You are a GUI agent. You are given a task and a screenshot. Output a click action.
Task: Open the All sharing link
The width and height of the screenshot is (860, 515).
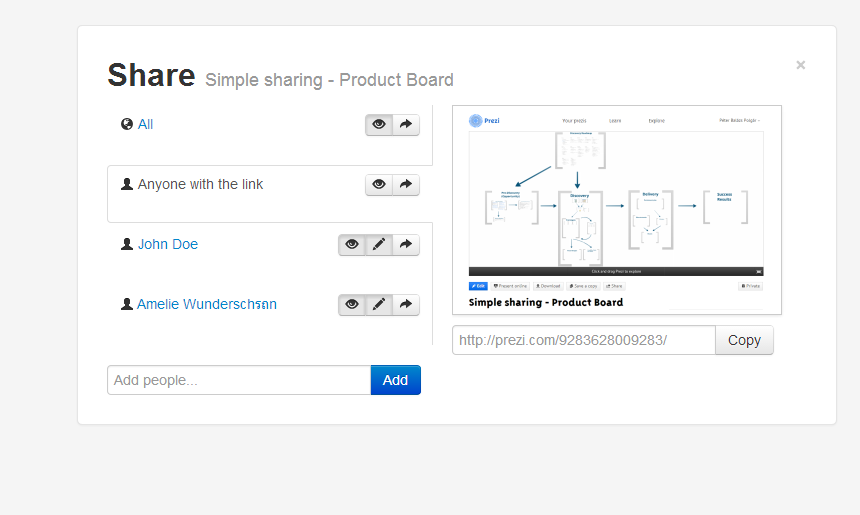(x=145, y=124)
